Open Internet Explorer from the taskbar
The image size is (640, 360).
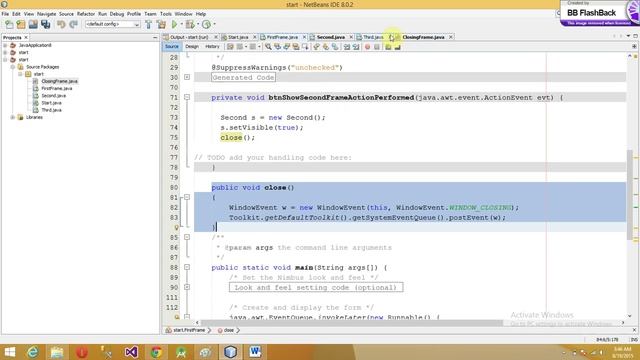pyautogui.click(x=32, y=352)
